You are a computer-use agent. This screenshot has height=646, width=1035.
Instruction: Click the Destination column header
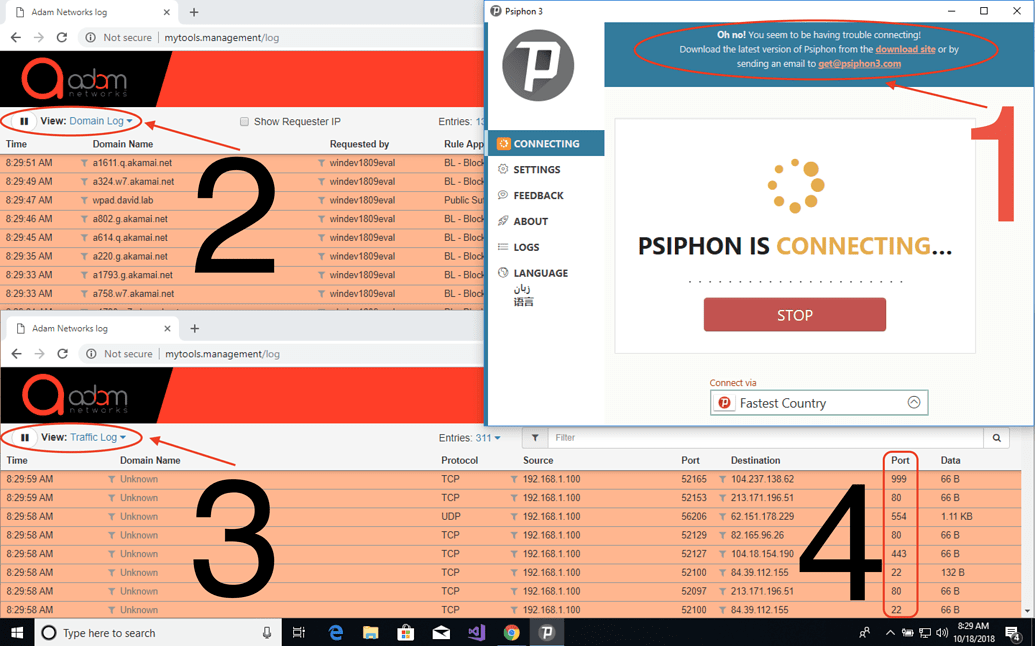pos(755,460)
